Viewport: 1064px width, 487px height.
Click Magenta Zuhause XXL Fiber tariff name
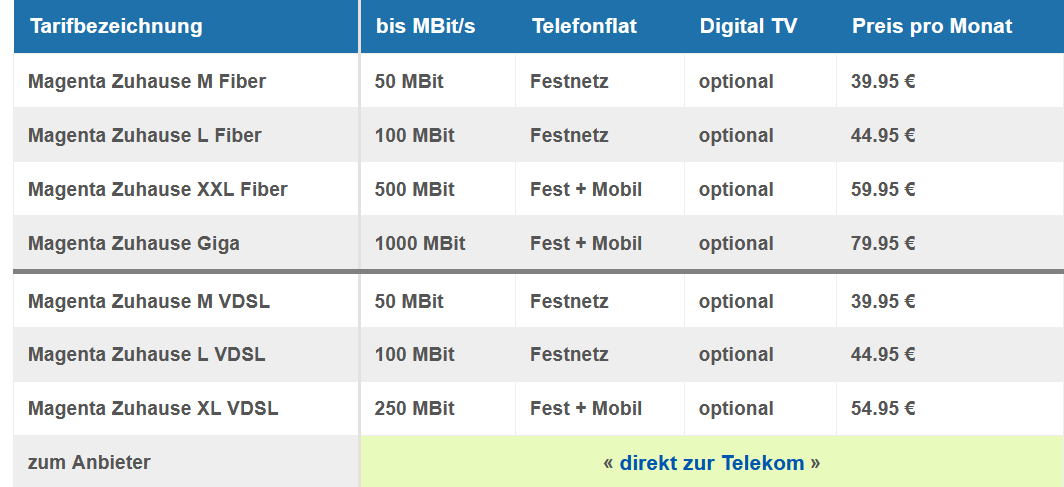158,189
